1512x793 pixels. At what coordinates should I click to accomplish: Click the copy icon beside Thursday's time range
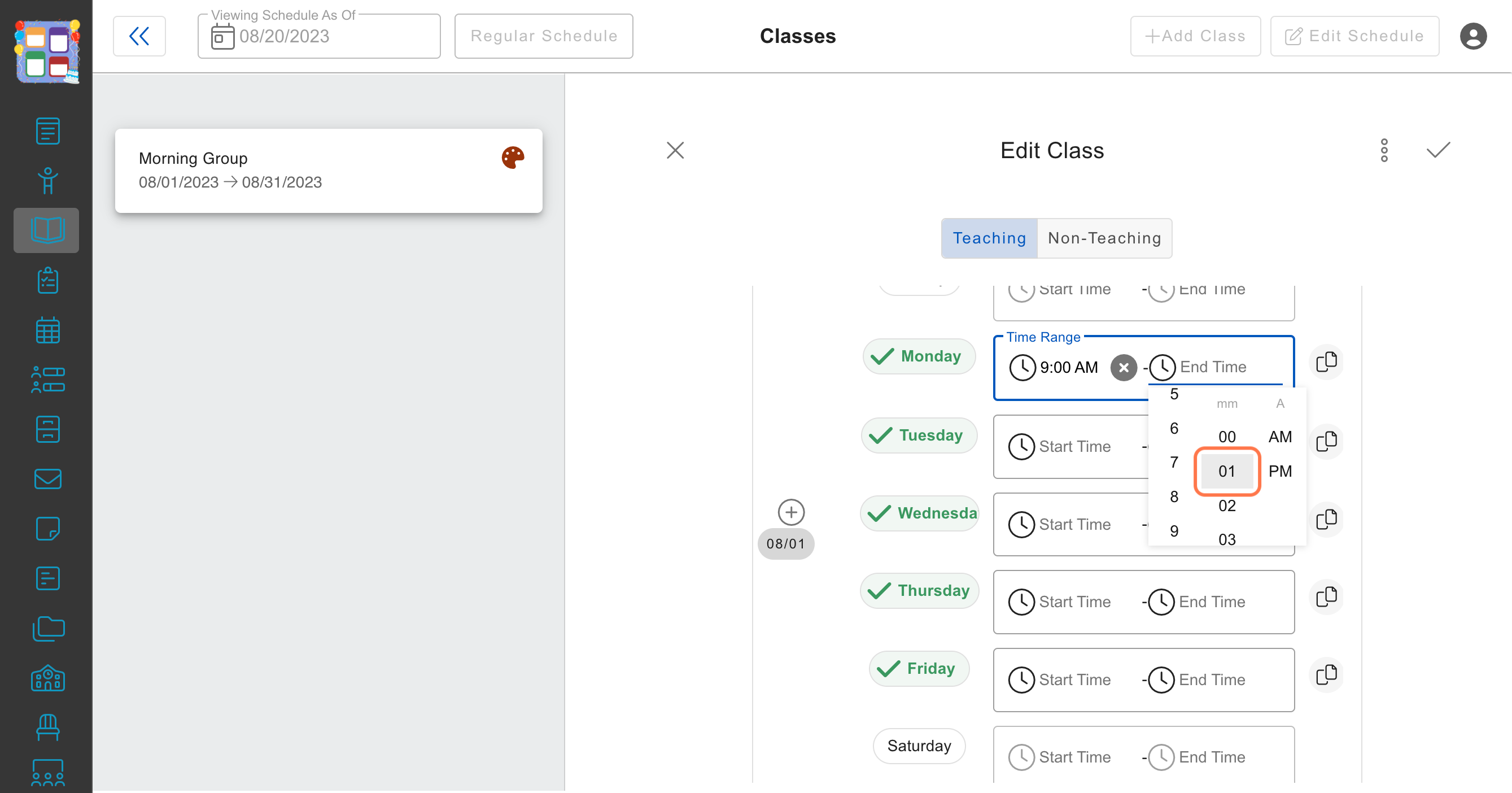1326,597
